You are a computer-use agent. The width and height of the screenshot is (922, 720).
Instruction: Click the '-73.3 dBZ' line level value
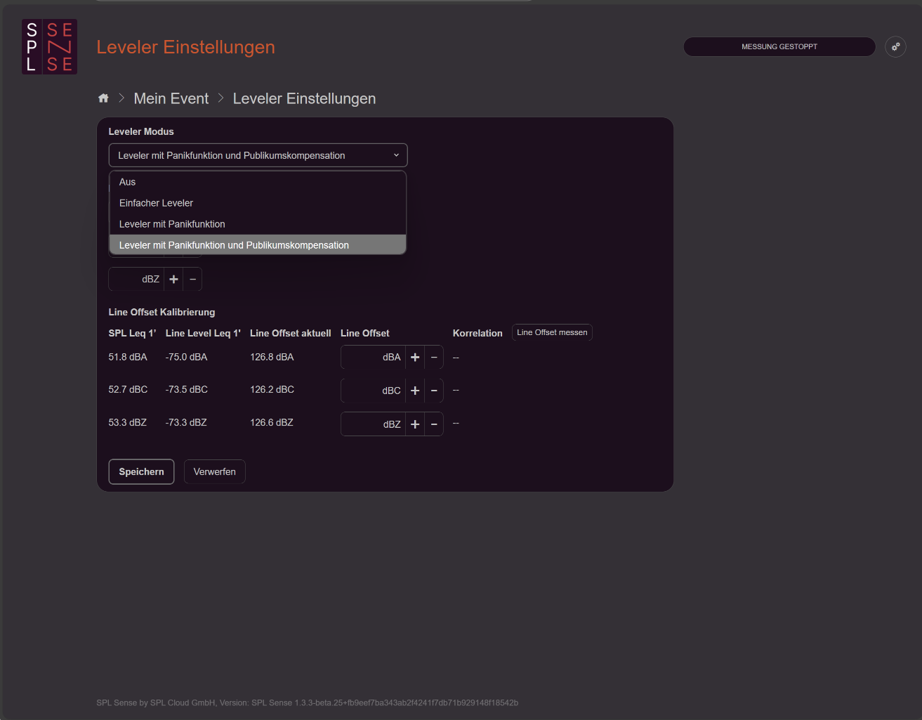point(186,422)
